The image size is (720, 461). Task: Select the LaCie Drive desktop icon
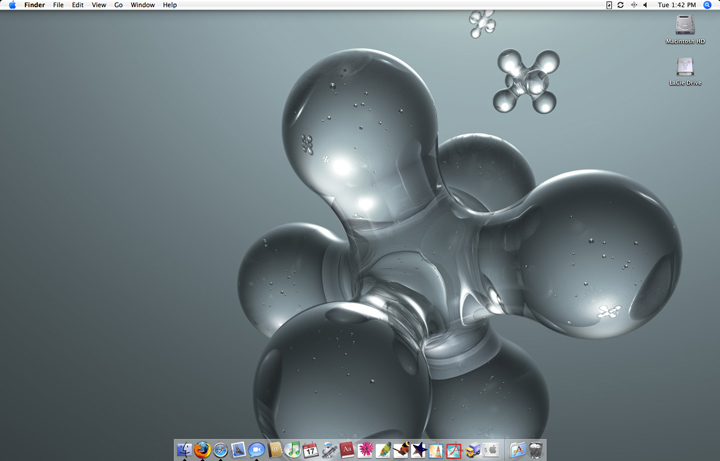click(685, 68)
